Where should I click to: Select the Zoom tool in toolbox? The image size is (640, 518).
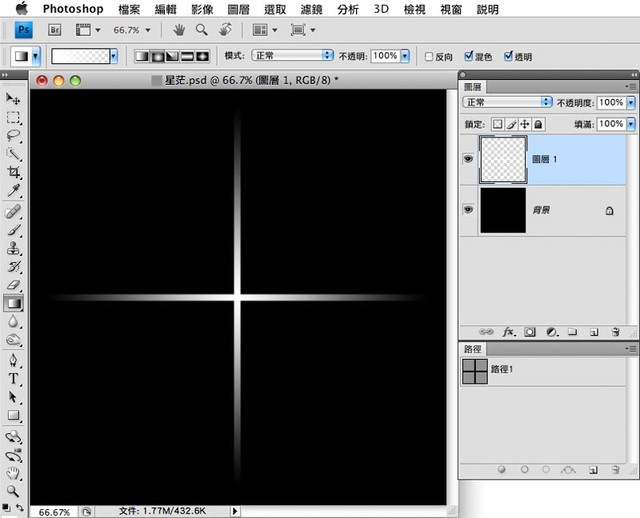coord(13,491)
